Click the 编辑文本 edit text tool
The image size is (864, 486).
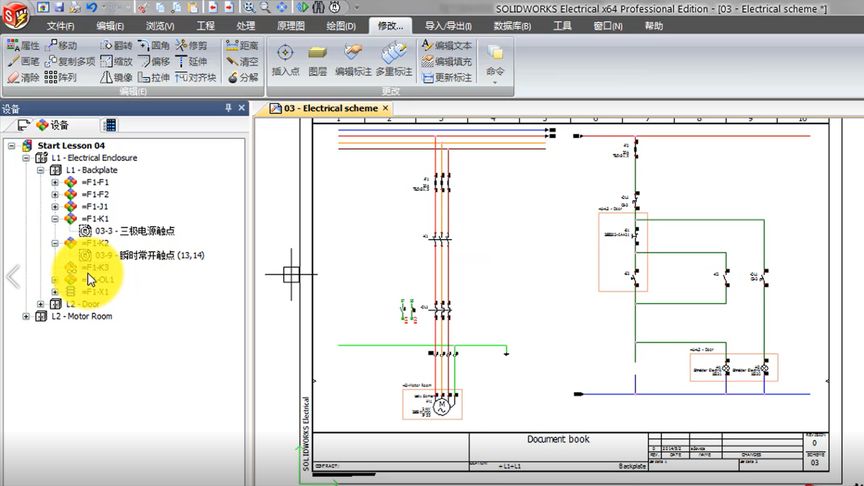click(447, 45)
